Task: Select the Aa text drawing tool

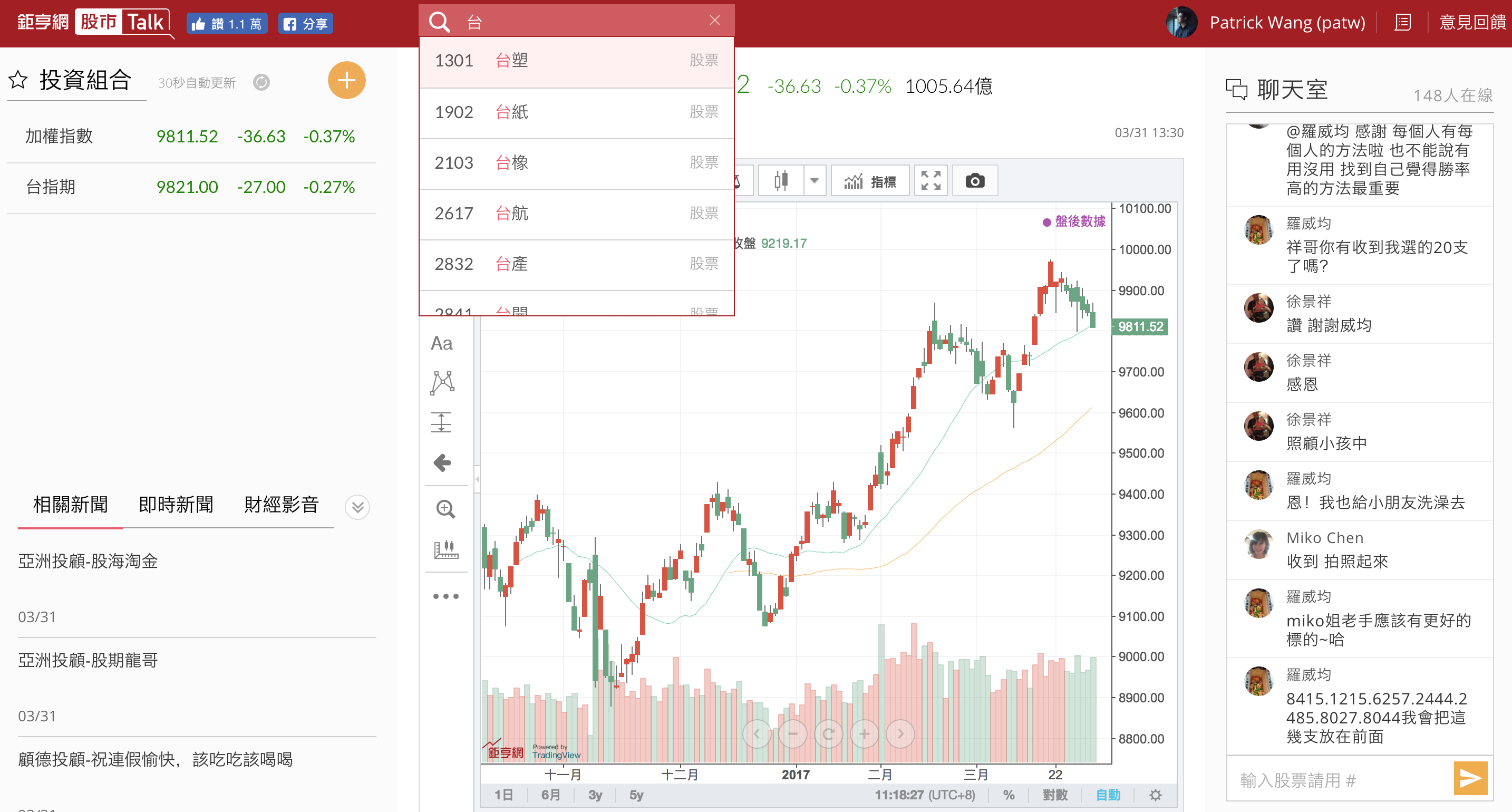Action: [441, 343]
